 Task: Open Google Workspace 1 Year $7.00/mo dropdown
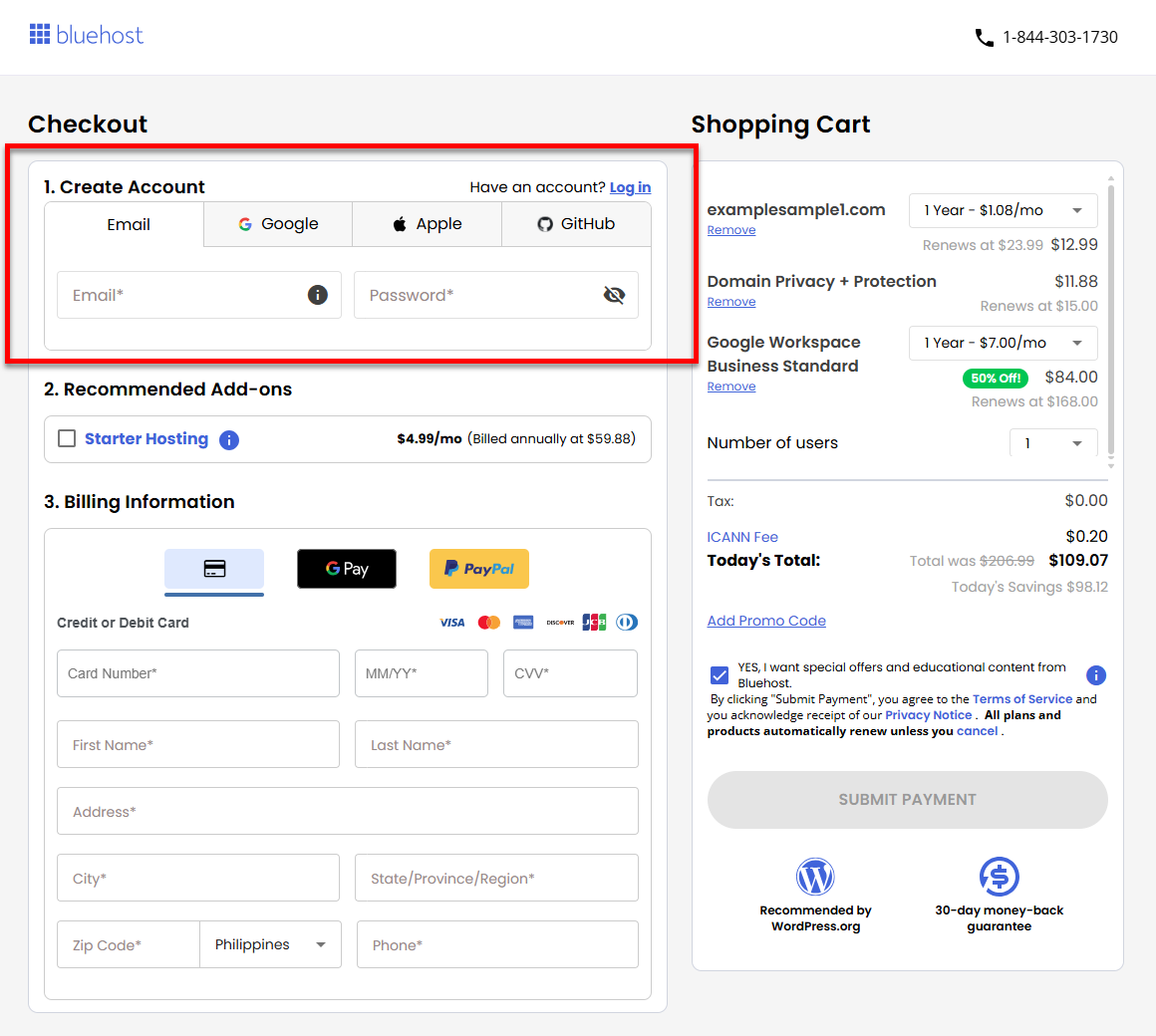point(1003,343)
